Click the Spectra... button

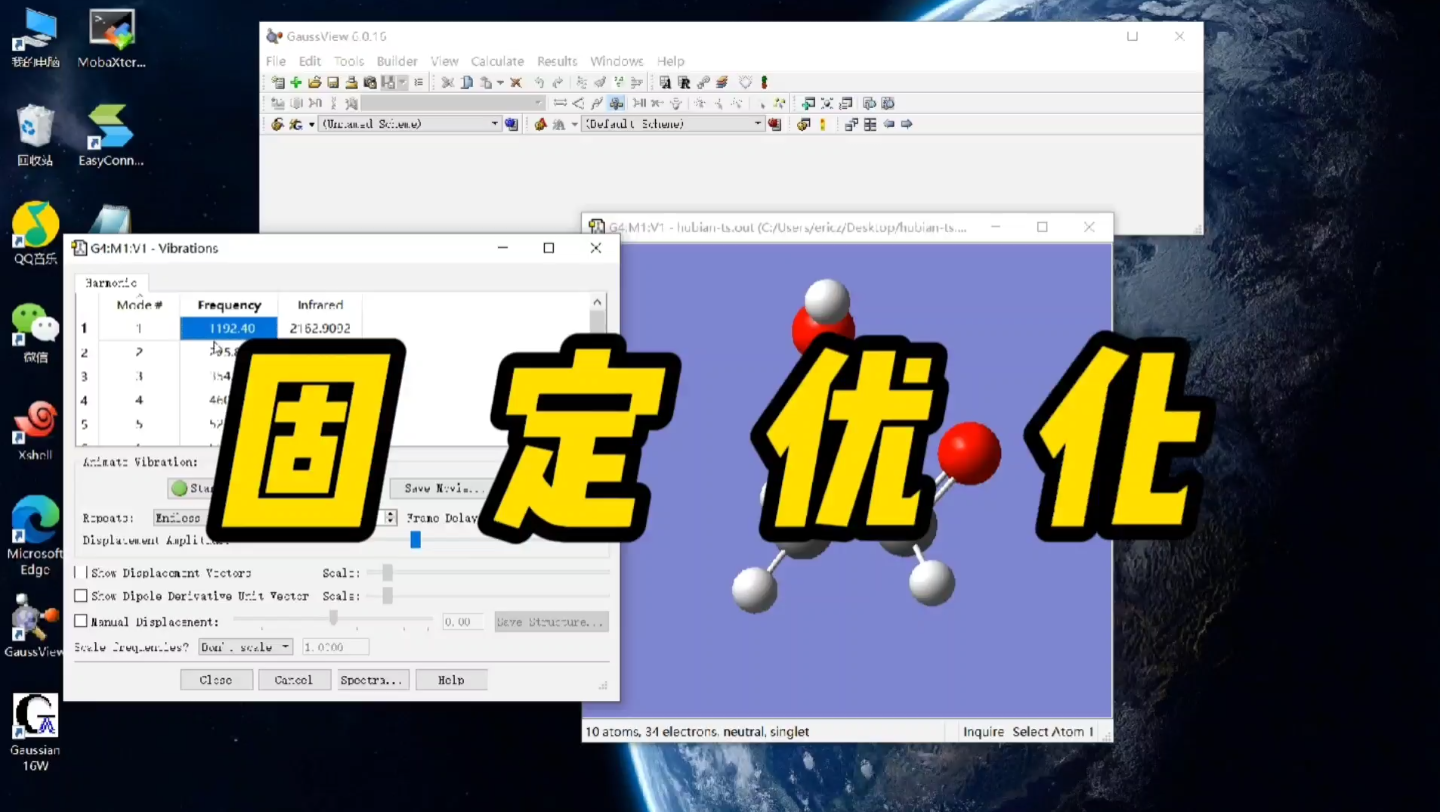click(x=372, y=680)
